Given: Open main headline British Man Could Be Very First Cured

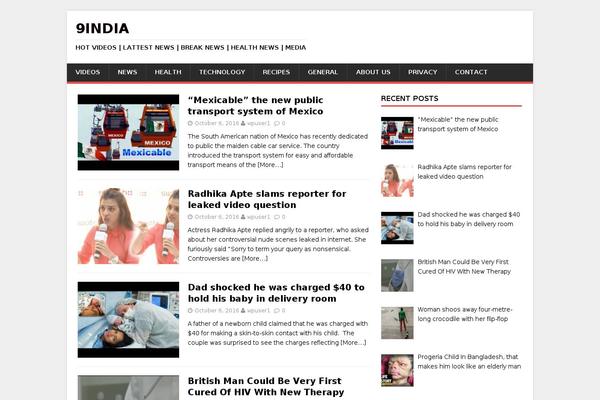Looking at the screenshot, I should (266, 387).
